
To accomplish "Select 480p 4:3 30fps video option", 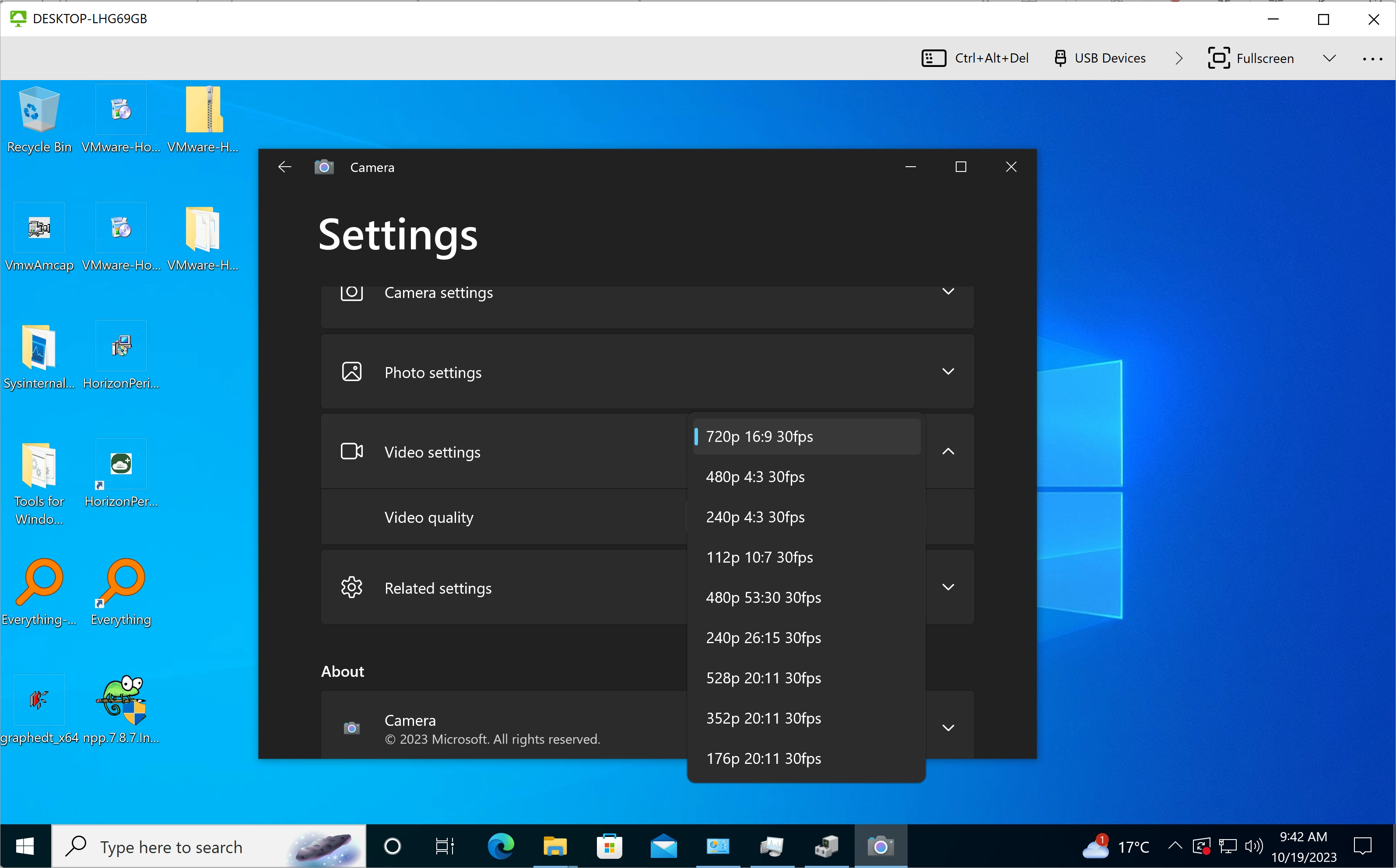I will click(756, 476).
